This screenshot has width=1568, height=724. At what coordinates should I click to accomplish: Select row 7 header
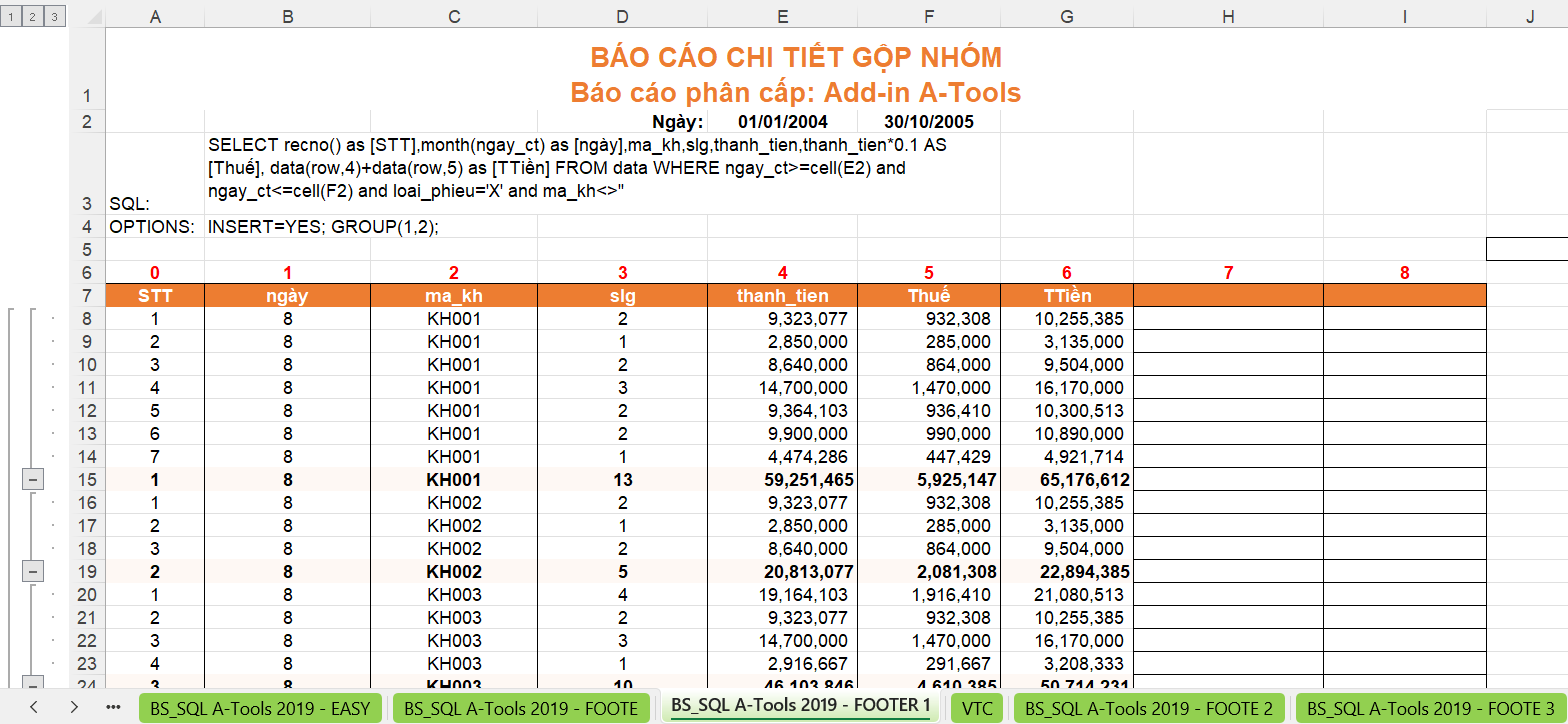coord(86,296)
